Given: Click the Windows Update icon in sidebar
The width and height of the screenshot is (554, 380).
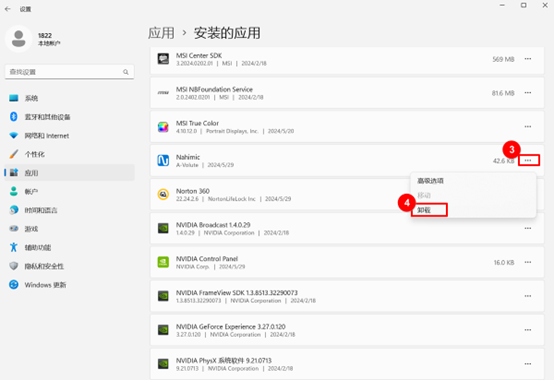Looking at the screenshot, I should pos(13,285).
